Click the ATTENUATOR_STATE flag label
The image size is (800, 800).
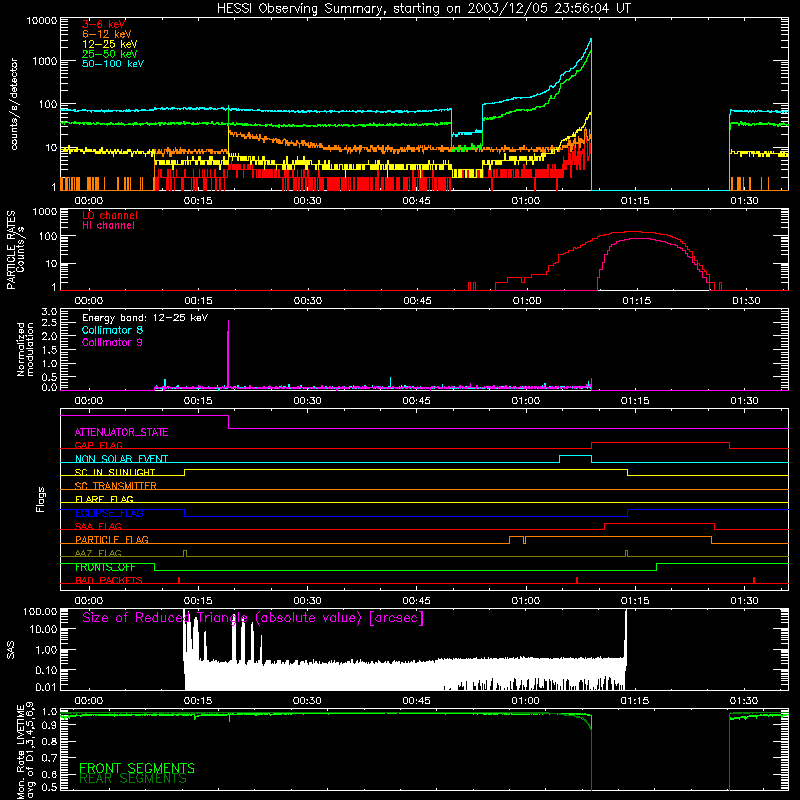[121, 432]
